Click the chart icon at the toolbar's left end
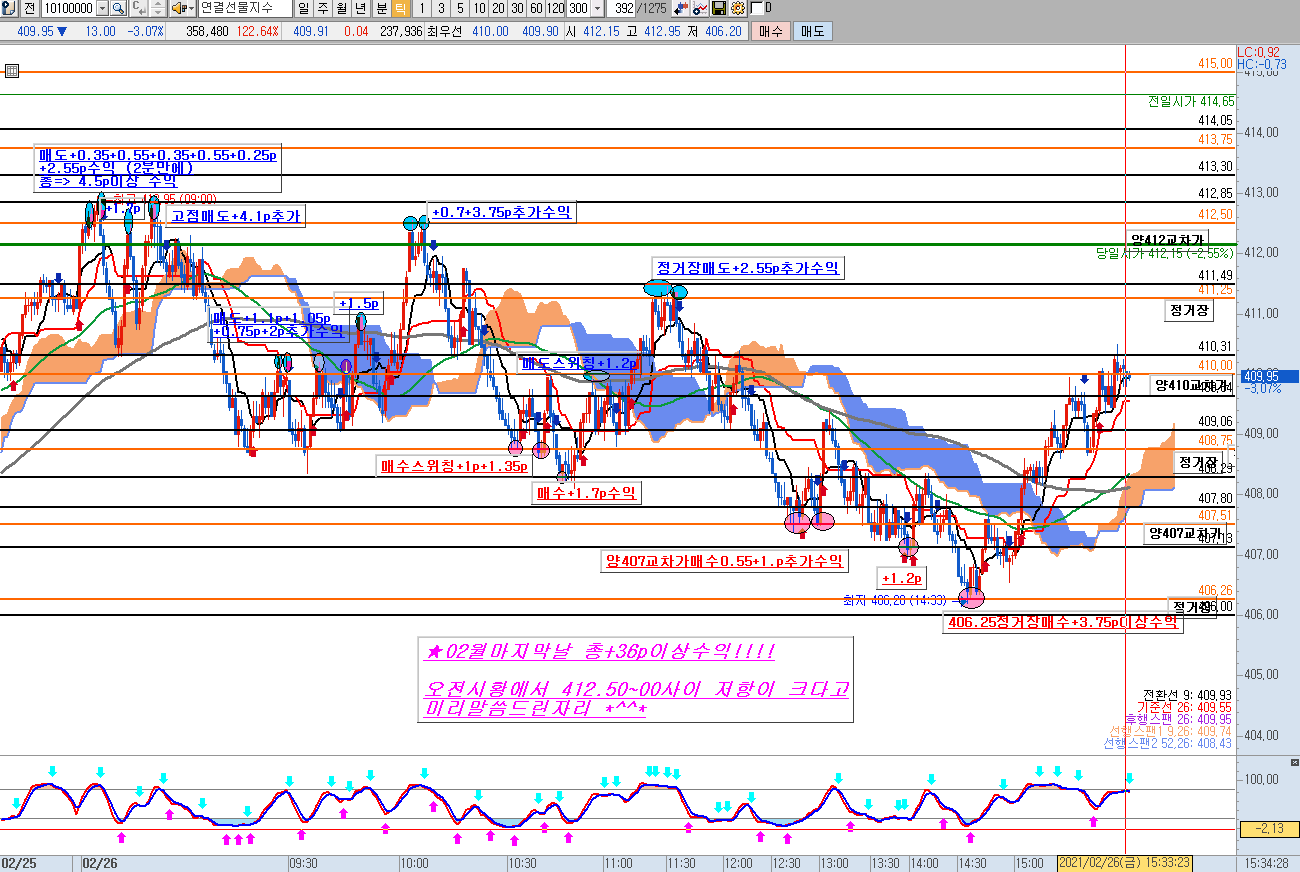This screenshot has height=872, width=1300. [8, 8]
